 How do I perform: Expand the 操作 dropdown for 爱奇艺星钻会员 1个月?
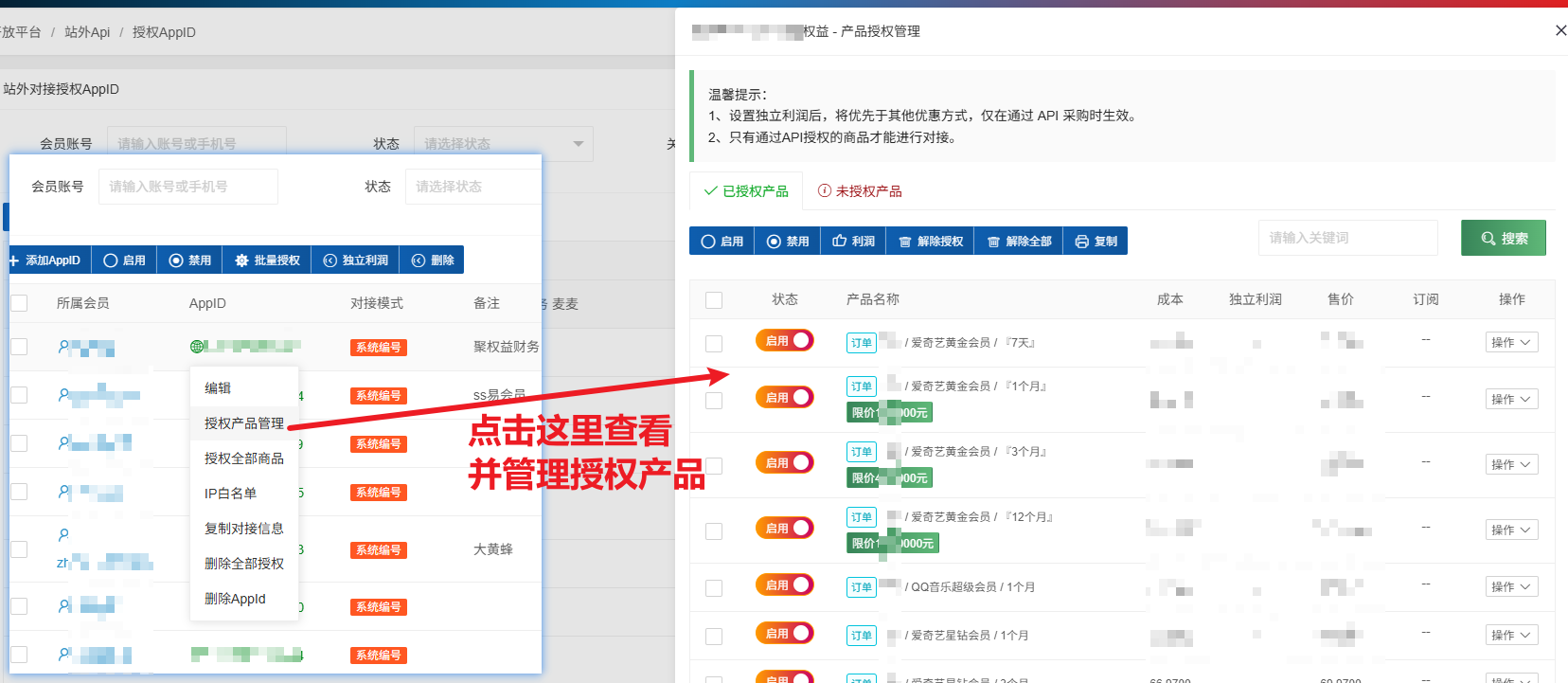(x=1511, y=636)
